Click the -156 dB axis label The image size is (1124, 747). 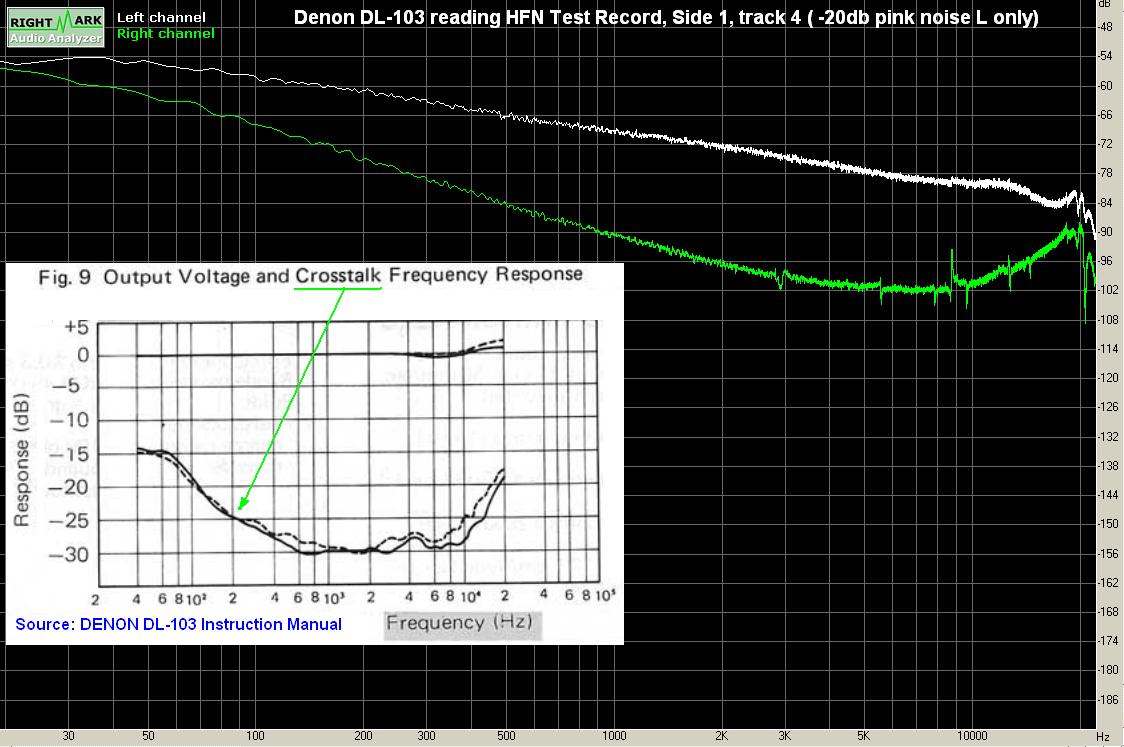(x=1108, y=553)
